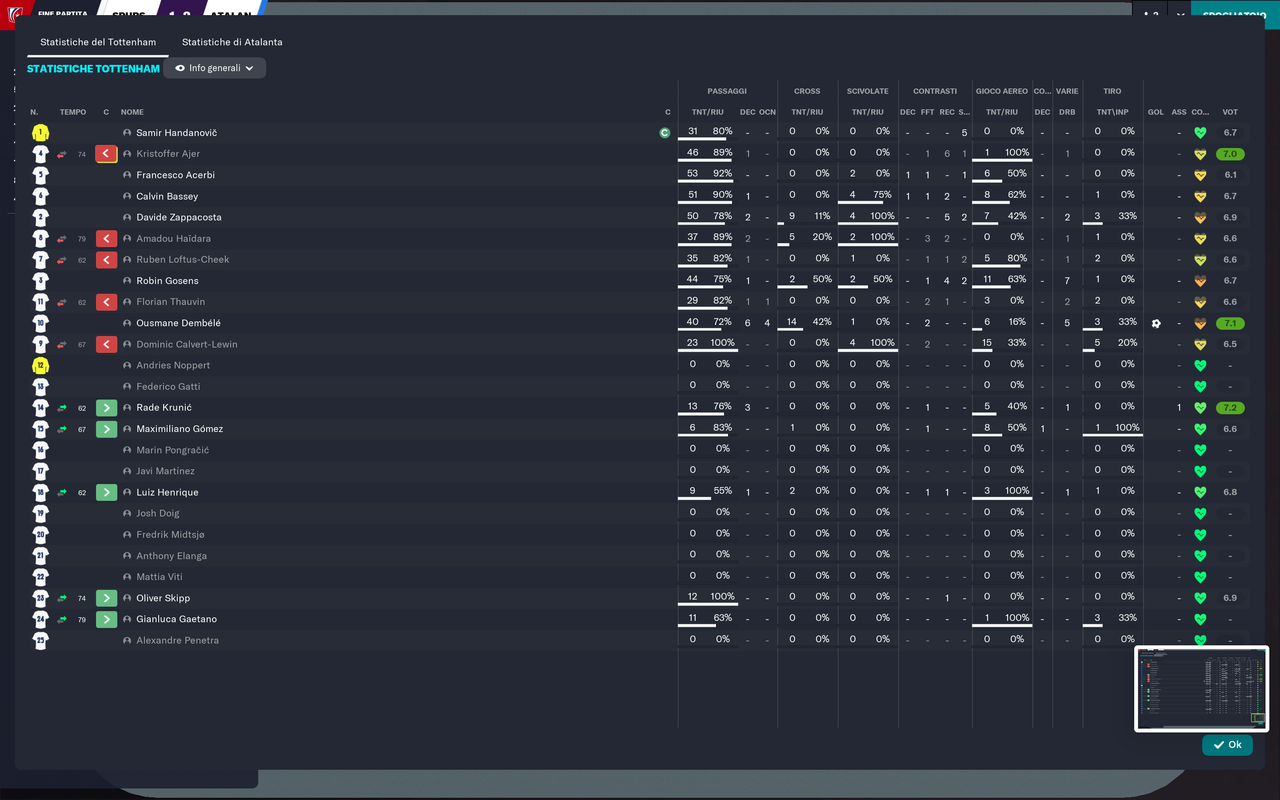Click the Spogliatoio button in the top bar
Image resolution: width=1280 pixels, height=800 pixels.
point(1235,15)
